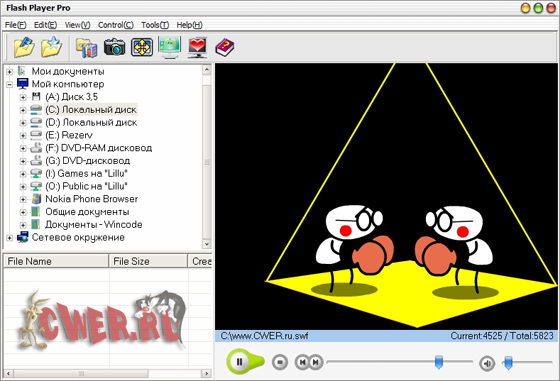The width and height of the screenshot is (560, 381).
Task: Expand the Мои документы tree node
Action: coord(10,72)
